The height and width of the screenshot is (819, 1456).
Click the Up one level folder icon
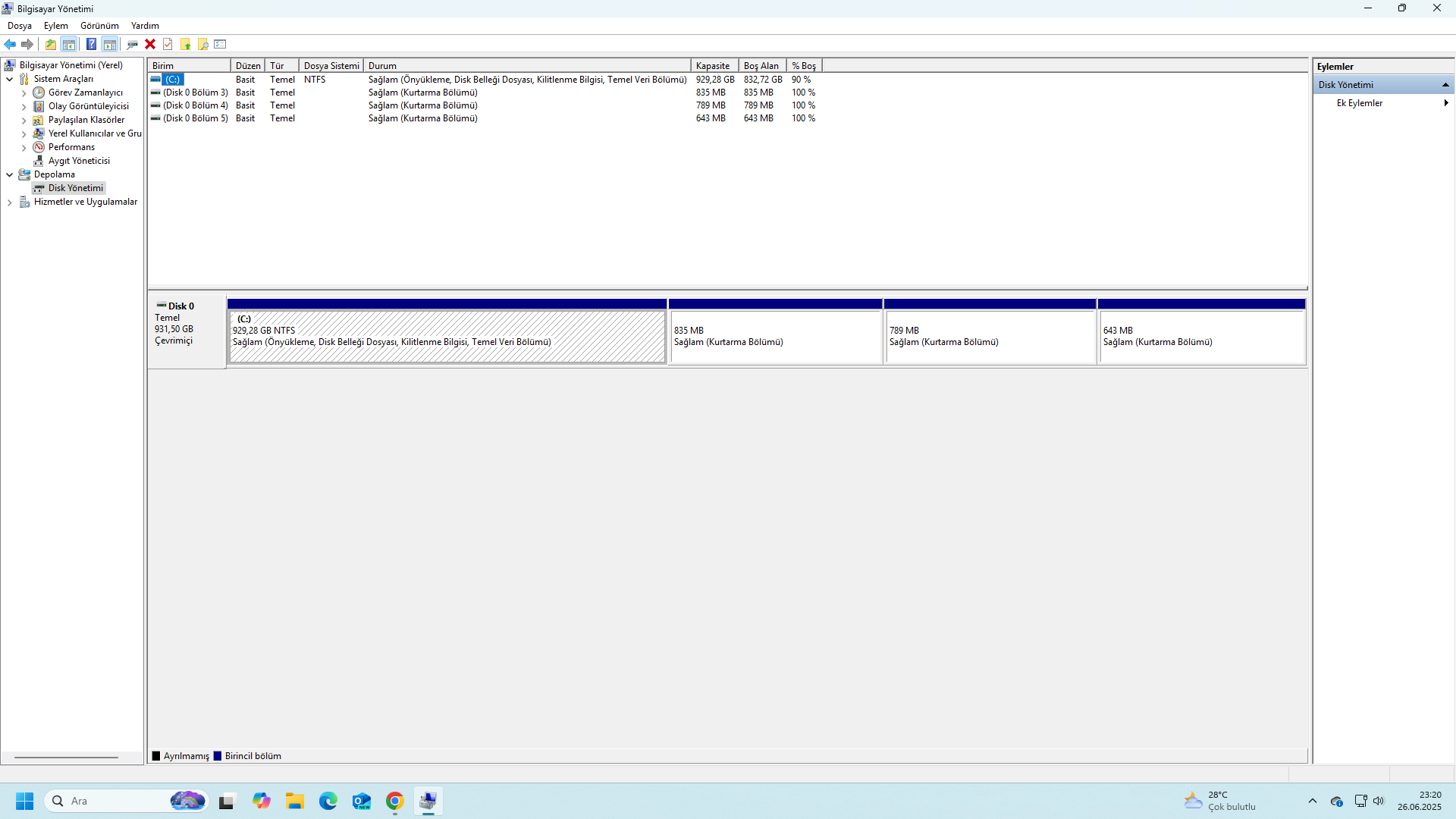[51, 44]
